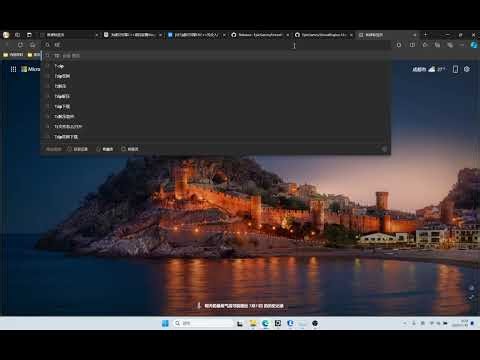Screen dimensions: 480x360
Task: Open the Settings and more ellipsis menu
Action: 462,45
